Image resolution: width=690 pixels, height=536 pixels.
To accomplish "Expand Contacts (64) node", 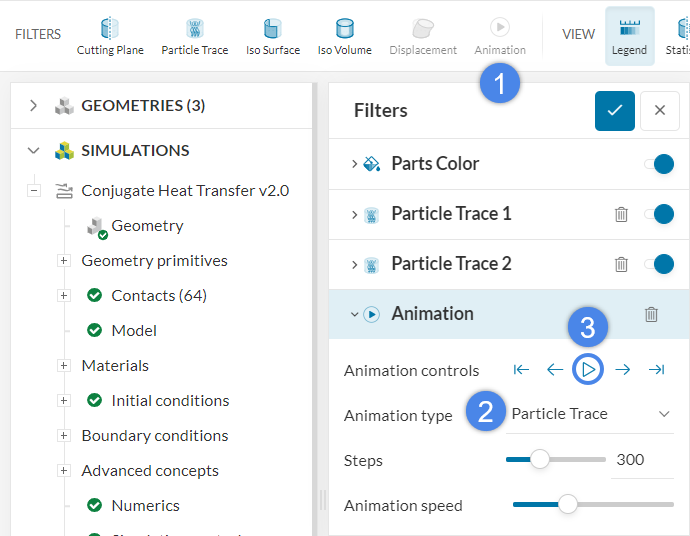I will (x=63, y=295).
